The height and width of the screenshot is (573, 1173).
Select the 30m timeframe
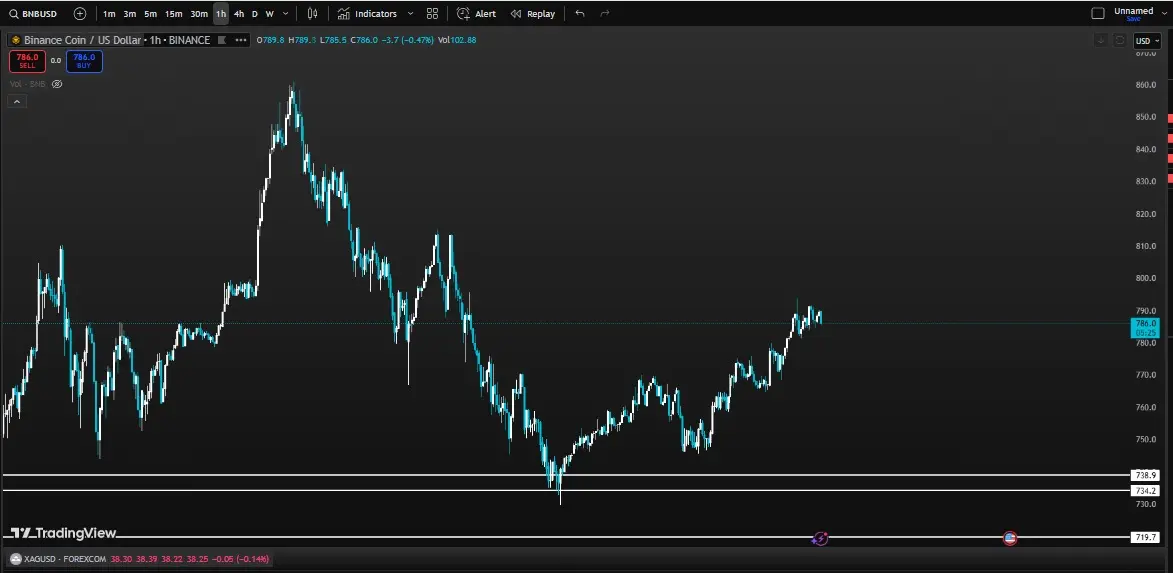pyautogui.click(x=199, y=13)
